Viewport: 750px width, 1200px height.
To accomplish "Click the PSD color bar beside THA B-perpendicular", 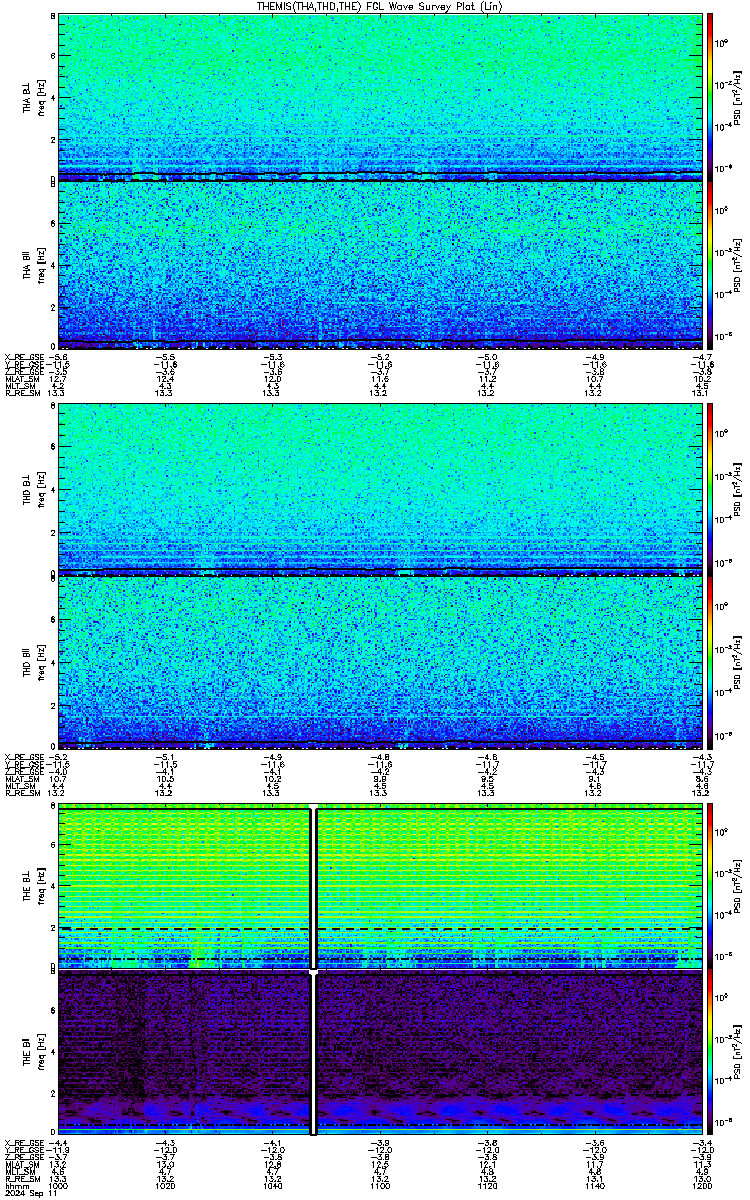I will 710,96.
